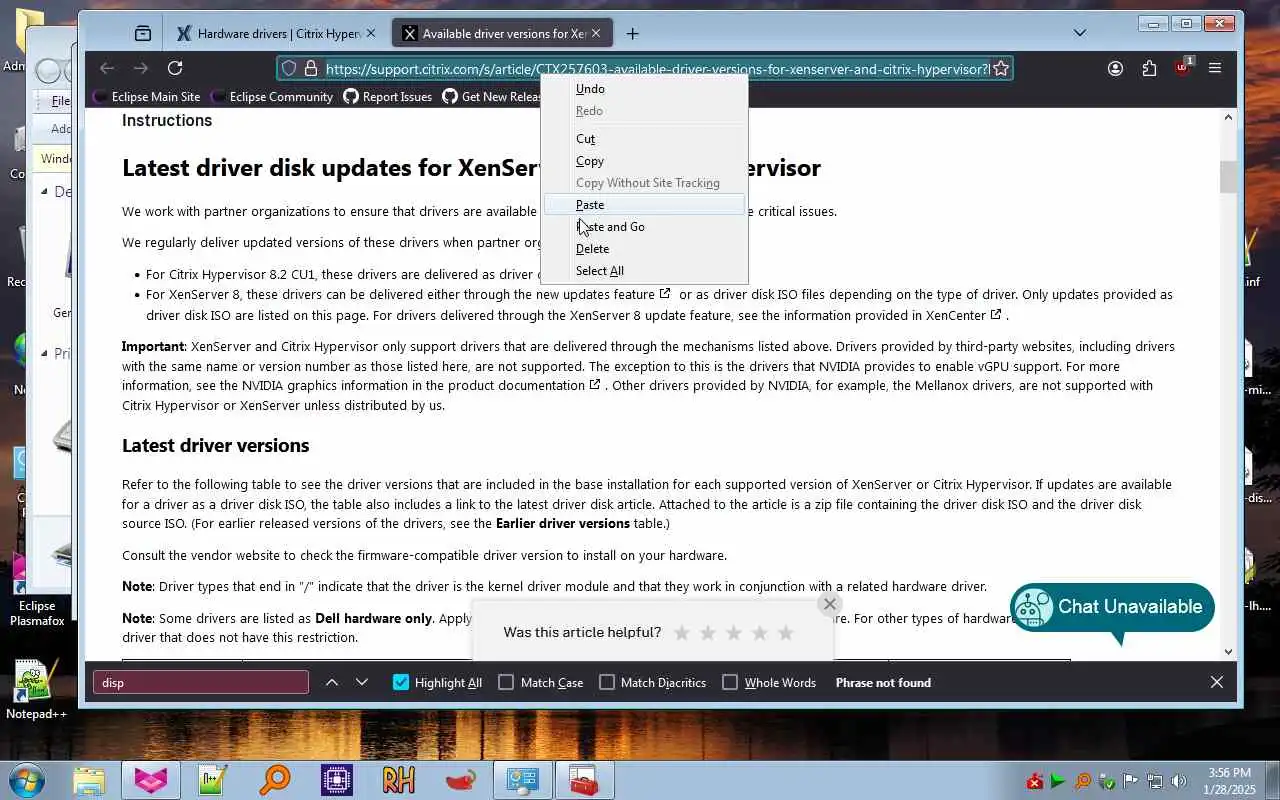The image size is (1280, 800).
Task: Close the find bar
Action: click(x=1217, y=682)
